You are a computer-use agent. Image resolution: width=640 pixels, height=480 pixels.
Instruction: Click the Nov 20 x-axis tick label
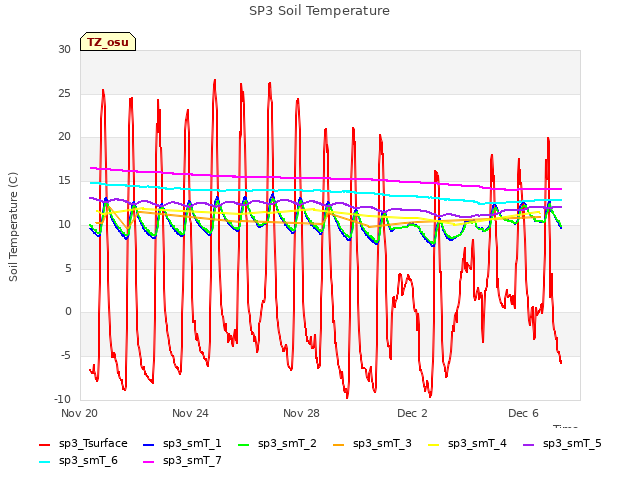point(80,413)
